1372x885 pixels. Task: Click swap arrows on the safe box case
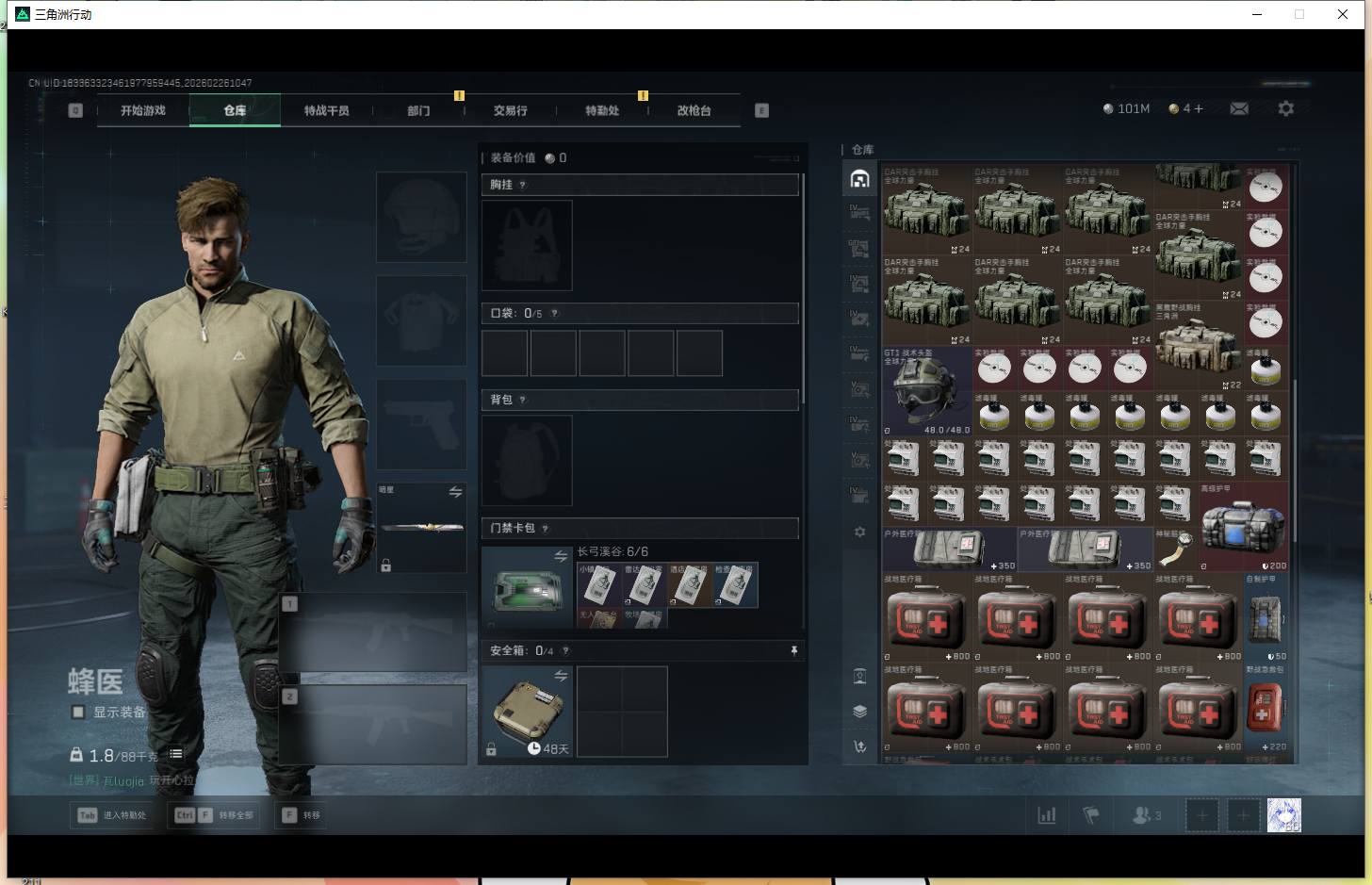pyautogui.click(x=561, y=676)
